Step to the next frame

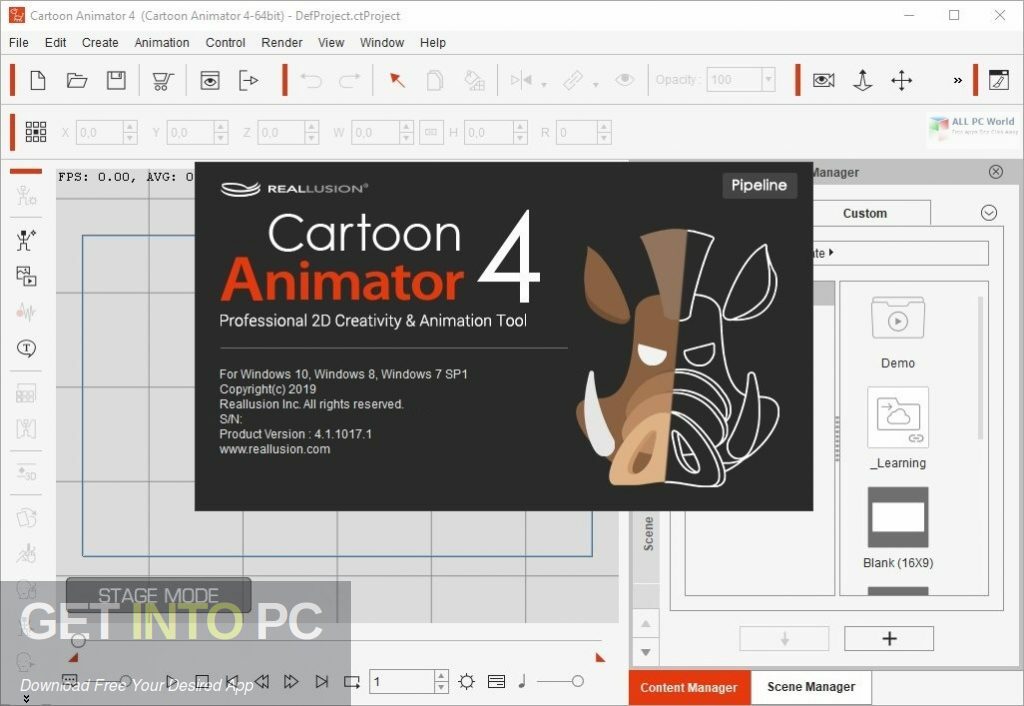[291, 681]
